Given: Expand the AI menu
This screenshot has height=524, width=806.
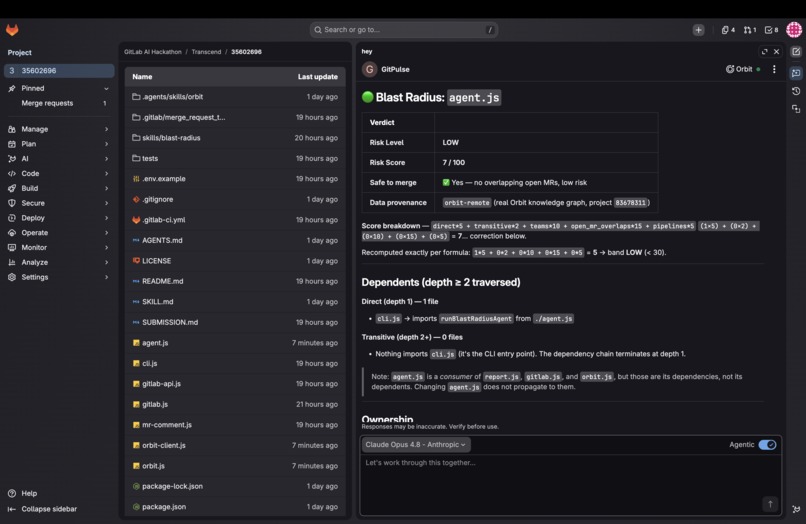Looking at the screenshot, I should click(106, 159).
